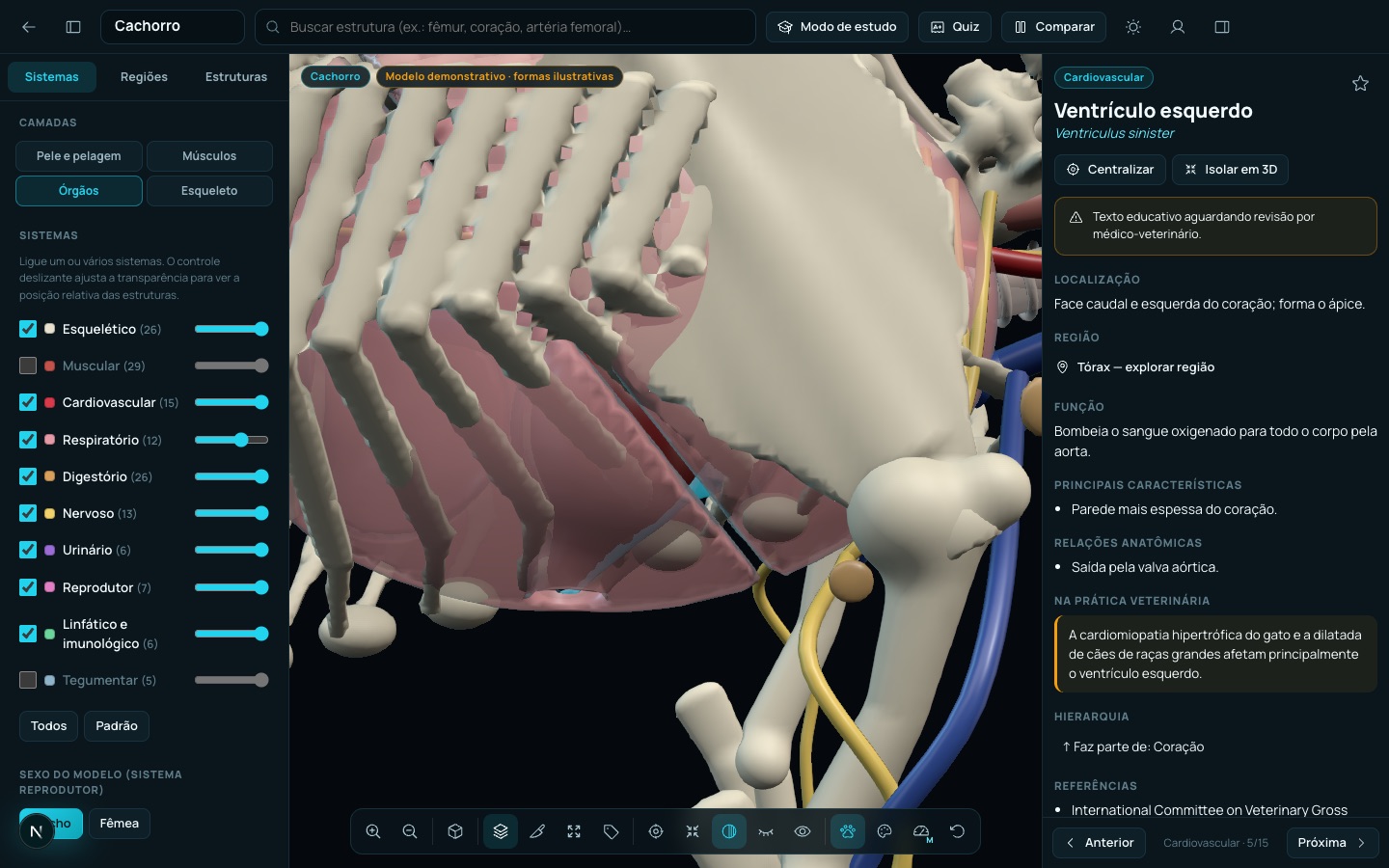This screenshot has width=1389, height=868.
Task: Click the Isolar em 3D button
Action: [x=1230, y=170]
